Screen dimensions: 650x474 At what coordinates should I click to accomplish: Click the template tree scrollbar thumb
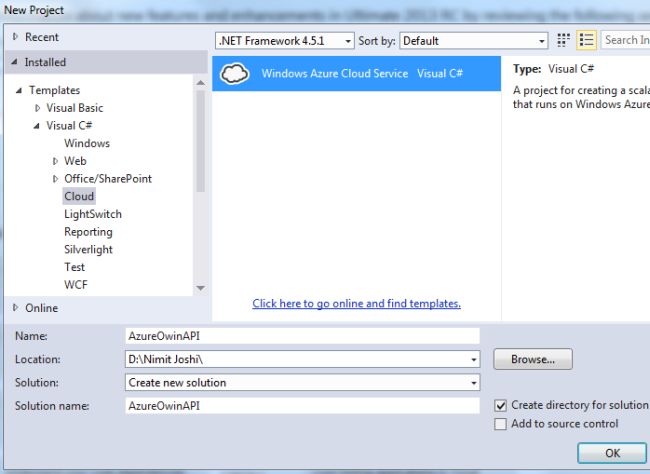pyautogui.click(x=201, y=141)
